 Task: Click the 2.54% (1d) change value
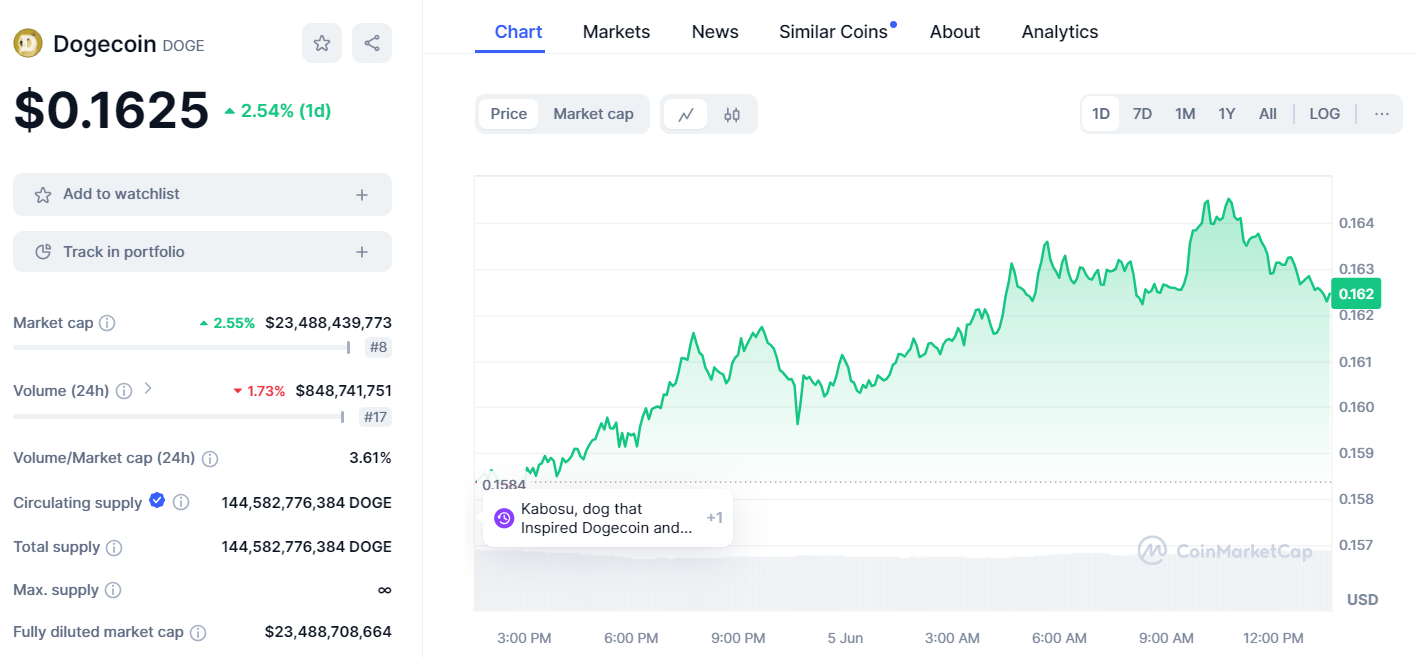(x=278, y=111)
